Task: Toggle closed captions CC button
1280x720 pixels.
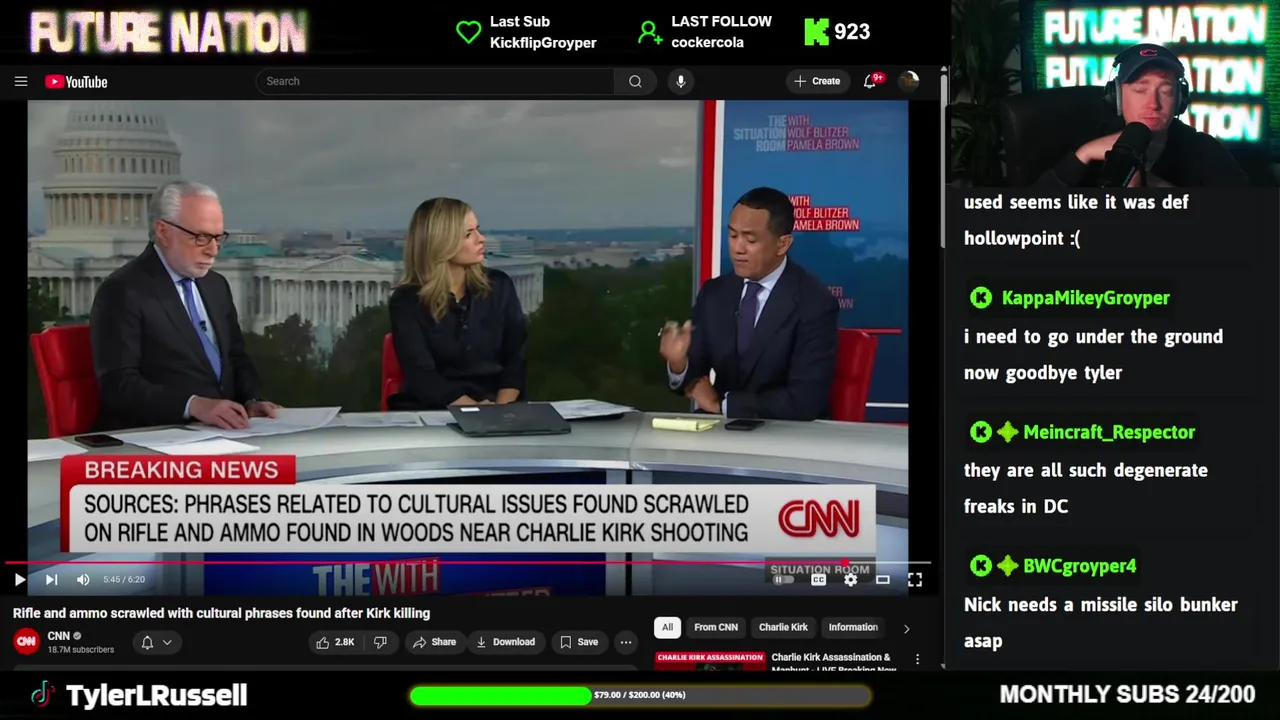Action: [818, 579]
